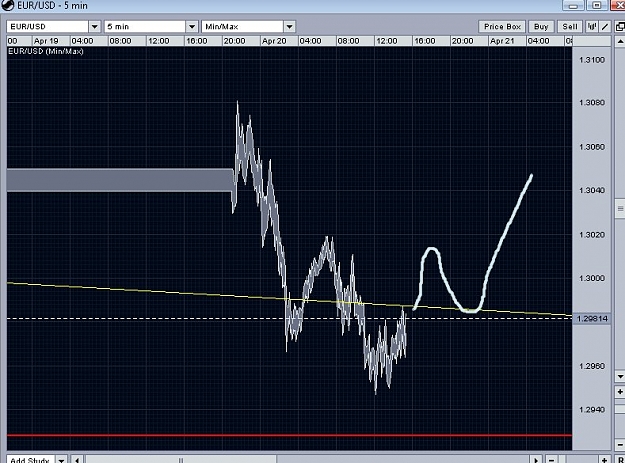Click the 1.3100 price axis label
625x463 pixels.
(592, 60)
